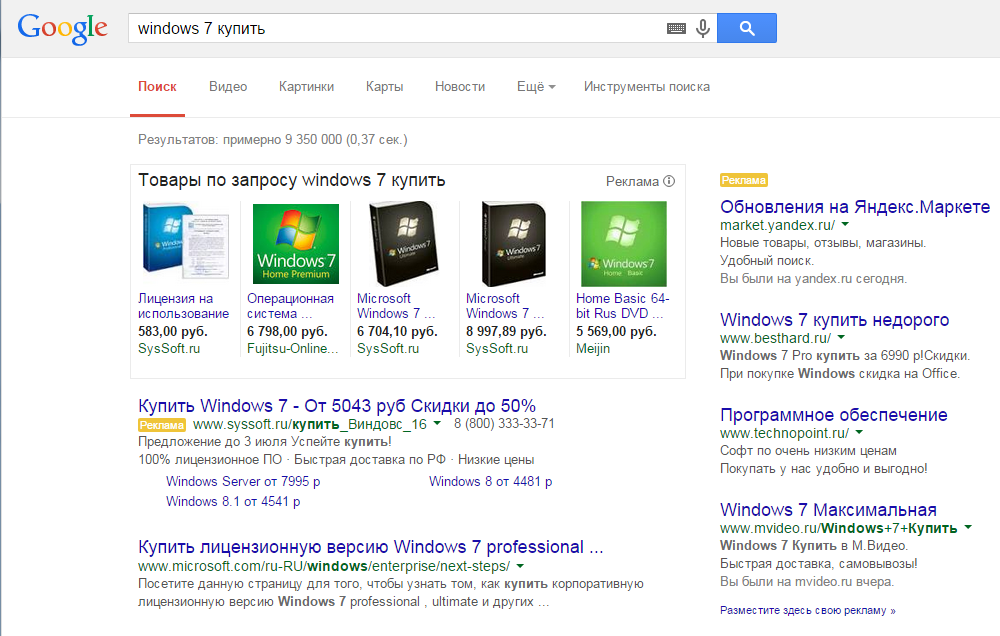Image resolution: width=1000 pixels, height=636 pixels.
Task: Click the blue search magnifier button
Action: [747, 28]
